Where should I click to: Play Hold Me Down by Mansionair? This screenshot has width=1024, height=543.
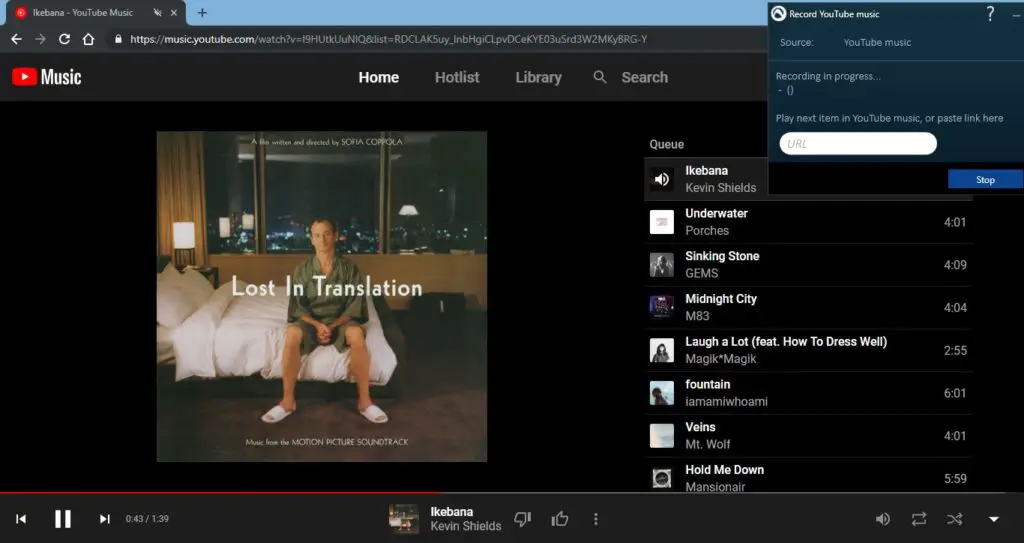coord(808,476)
